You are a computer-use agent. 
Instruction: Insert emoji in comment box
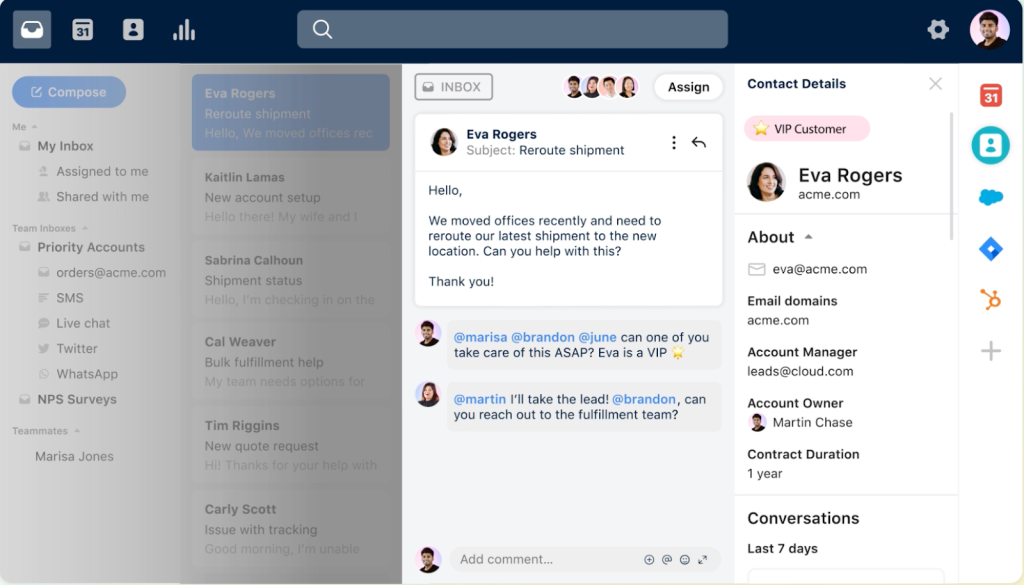(685, 560)
